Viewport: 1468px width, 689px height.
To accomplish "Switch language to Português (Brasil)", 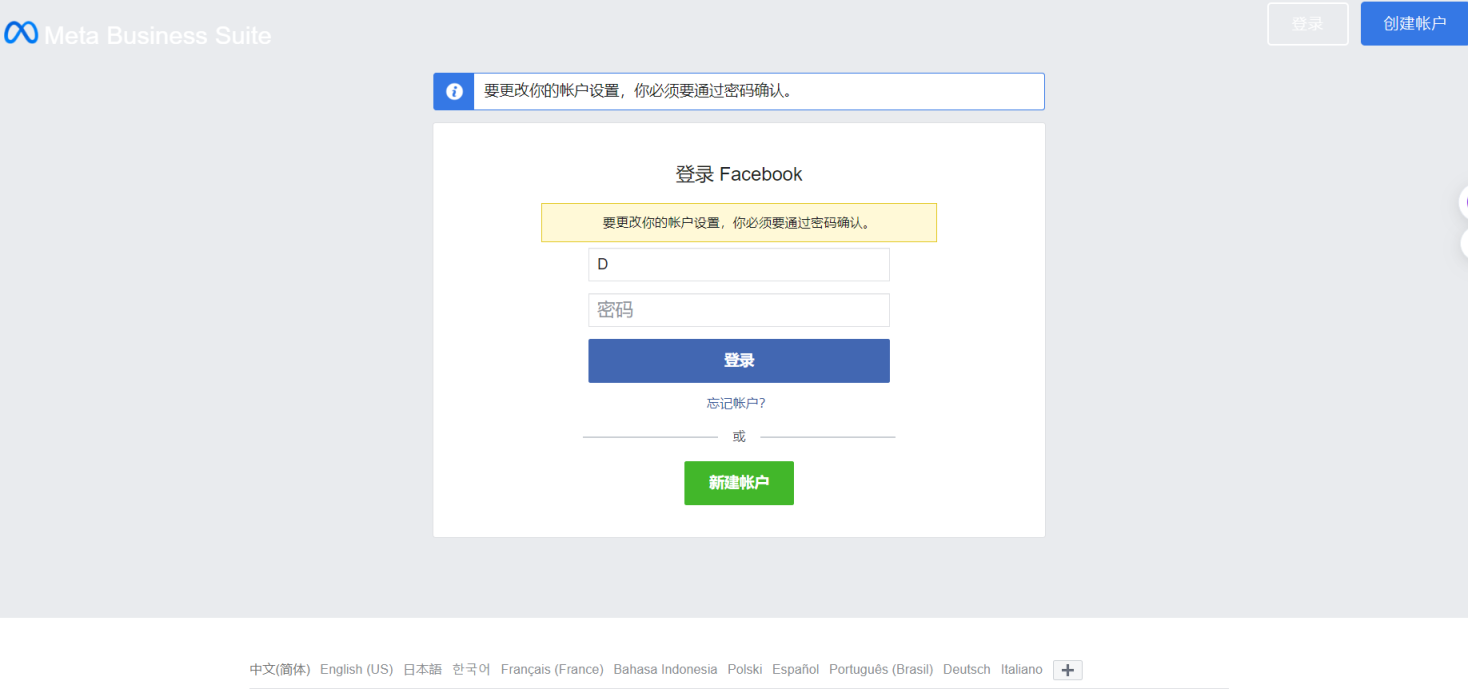I will [x=880, y=669].
